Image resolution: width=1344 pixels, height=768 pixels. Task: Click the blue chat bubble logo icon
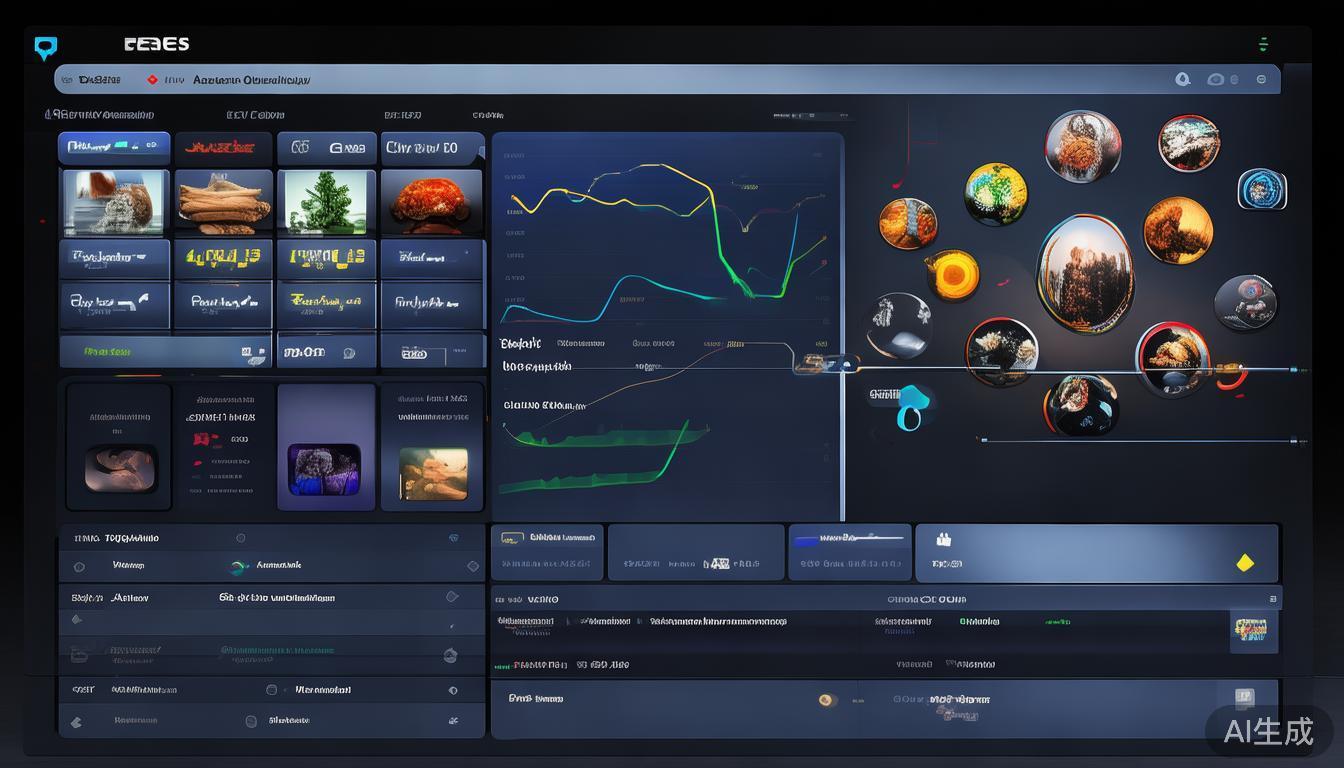pos(46,47)
